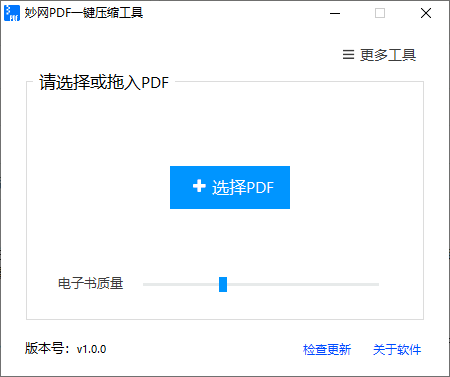The image size is (450, 377).
Task: Close the 妙网PDF一键压缩工具 window
Action: point(426,13)
